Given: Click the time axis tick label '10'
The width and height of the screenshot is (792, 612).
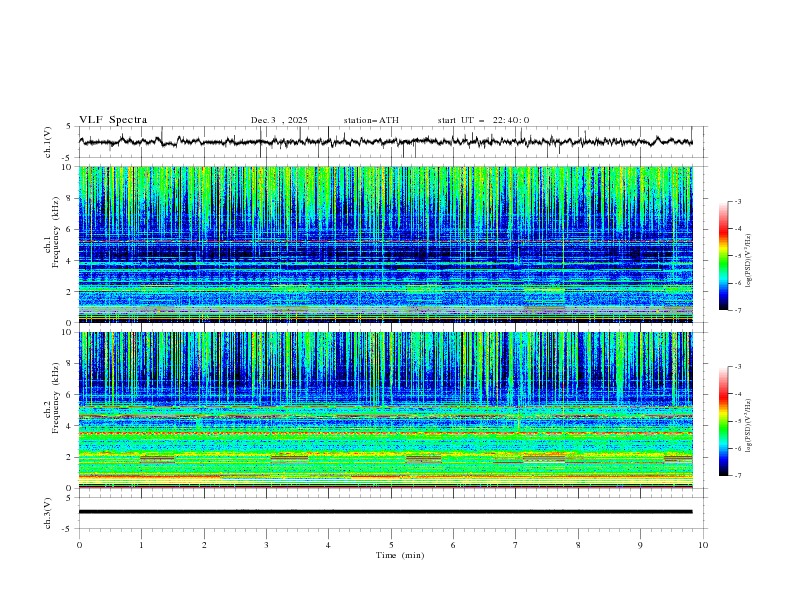Looking at the screenshot, I should click(703, 545).
